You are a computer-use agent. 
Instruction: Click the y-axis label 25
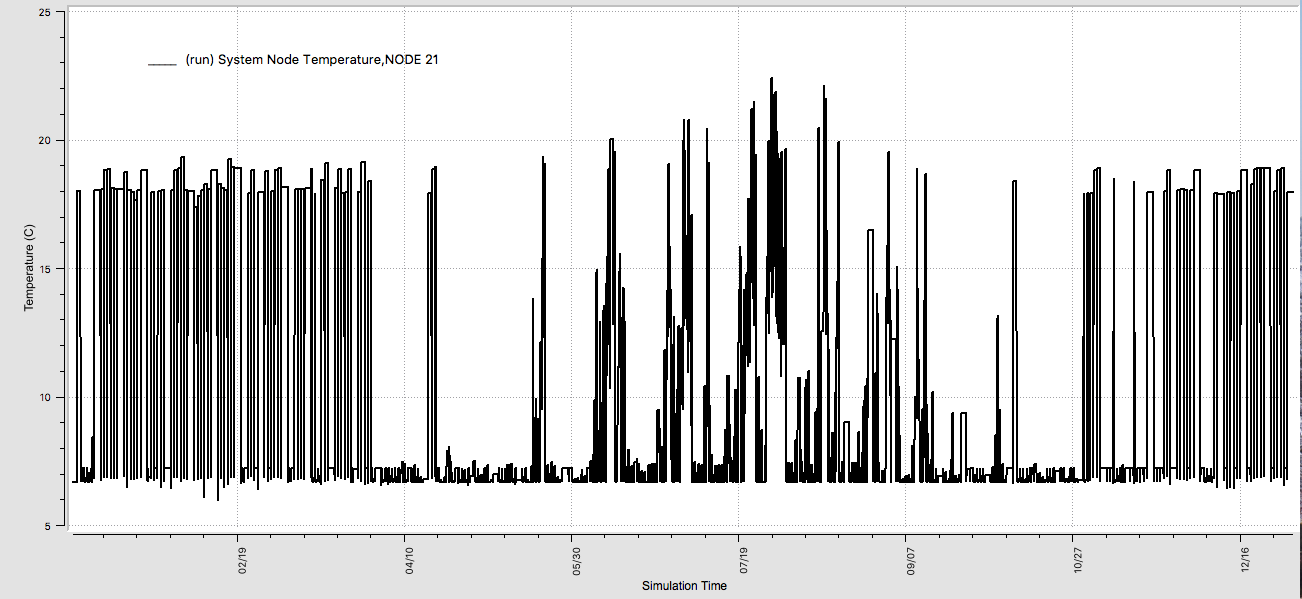(45, 12)
